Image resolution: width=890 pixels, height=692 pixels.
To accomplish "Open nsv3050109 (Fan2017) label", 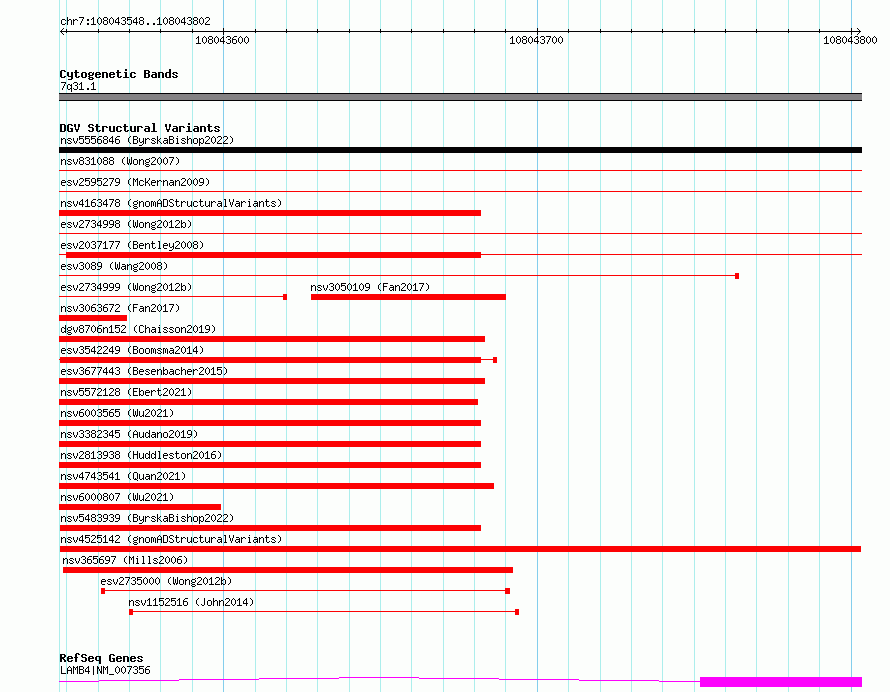I will click(370, 287).
